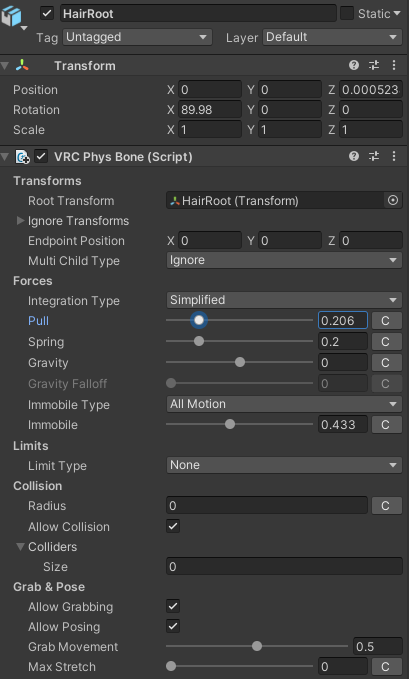
Task: Uncheck the Allow Grabbing checkbox
Action: pyautogui.click(x=173, y=606)
